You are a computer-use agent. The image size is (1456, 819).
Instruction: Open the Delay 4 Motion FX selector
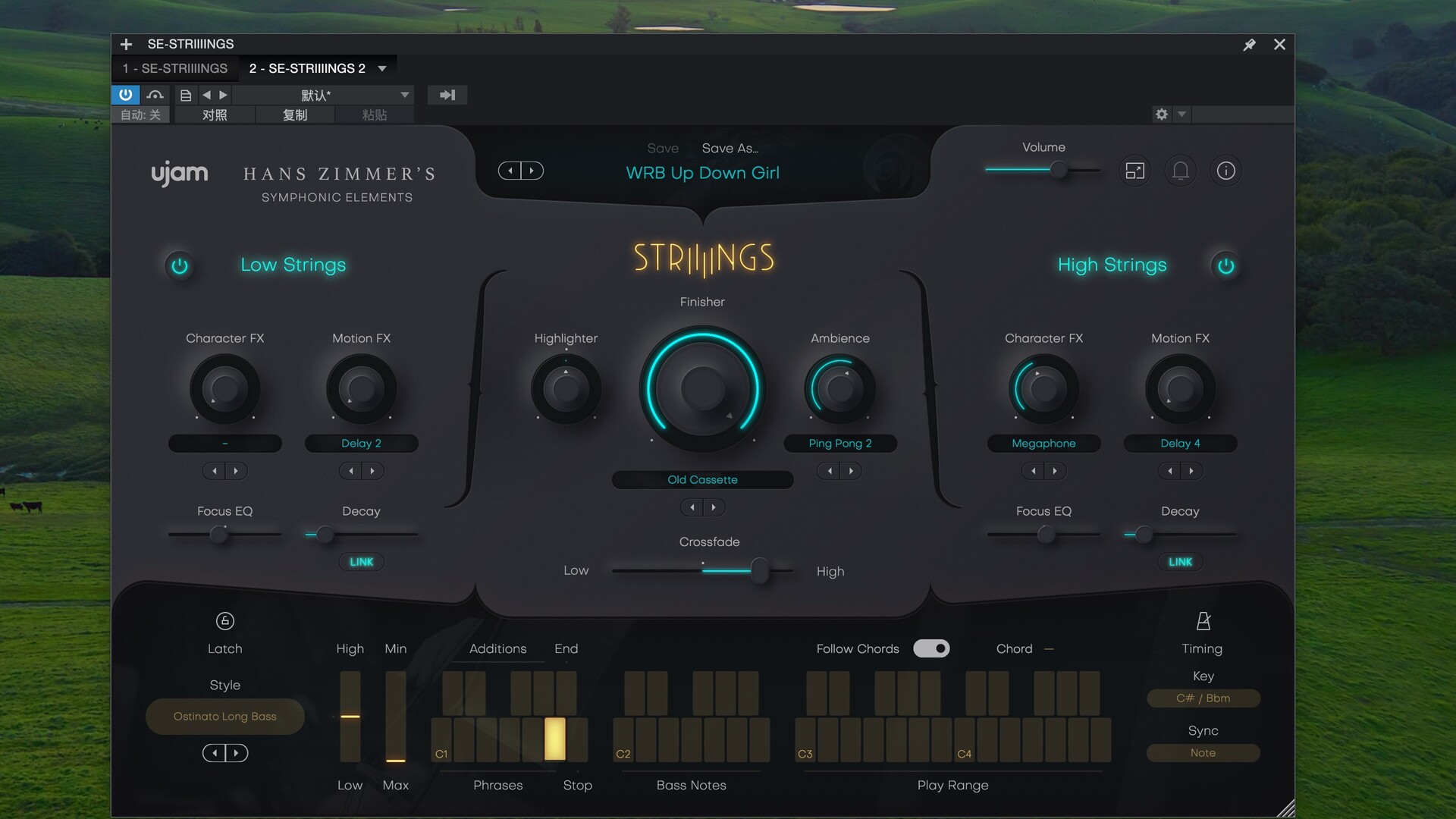1181,444
